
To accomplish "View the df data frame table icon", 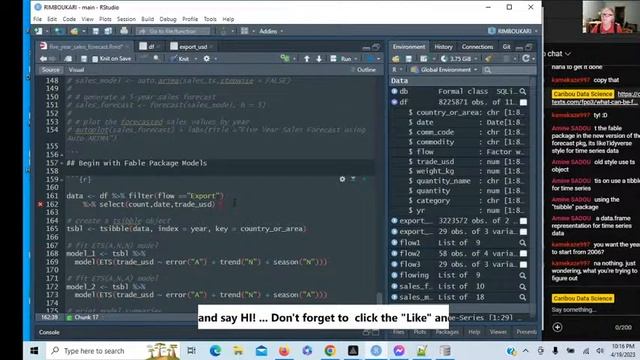I will tap(523, 102).
